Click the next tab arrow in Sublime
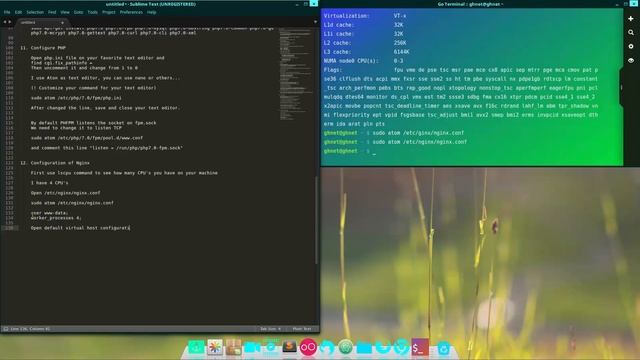 tap(10, 22)
